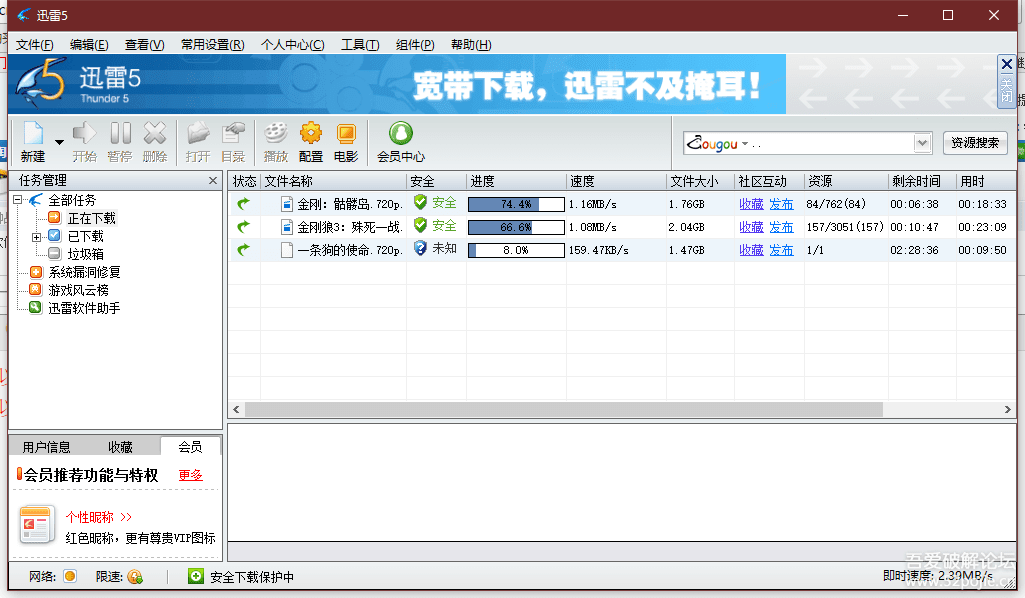Select 迅雷软件助手 in the tree
The height and width of the screenshot is (598, 1025).
(x=84, y=308)
